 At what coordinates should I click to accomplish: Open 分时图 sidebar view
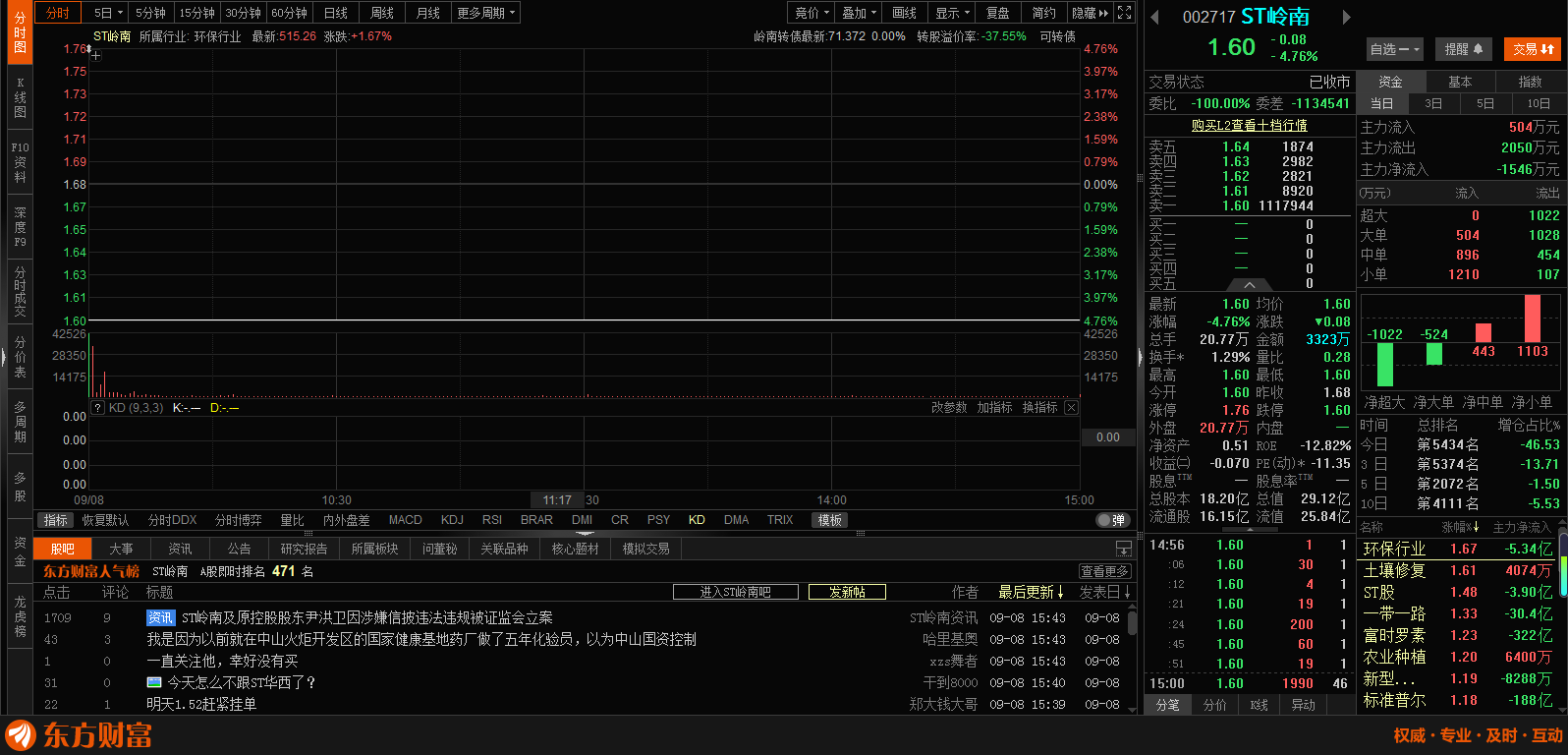point(20,33)
